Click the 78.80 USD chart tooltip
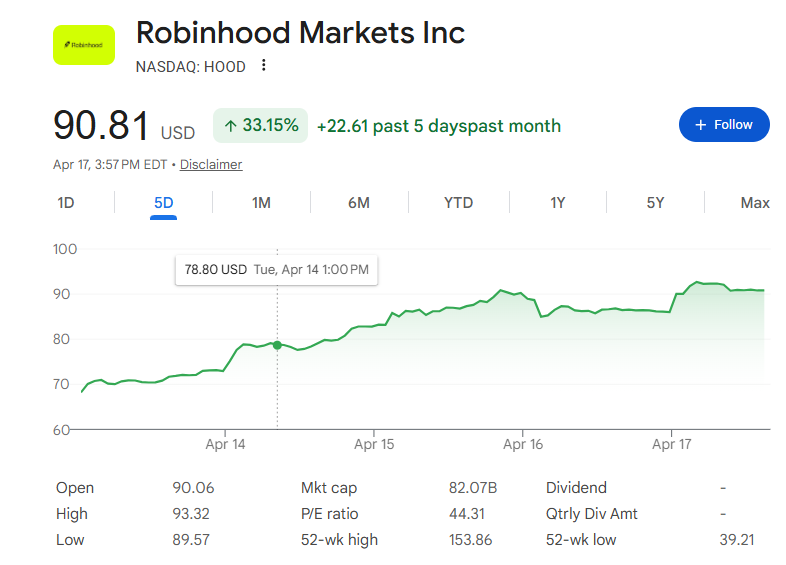The image size is (786, 565). click(276, 270)
